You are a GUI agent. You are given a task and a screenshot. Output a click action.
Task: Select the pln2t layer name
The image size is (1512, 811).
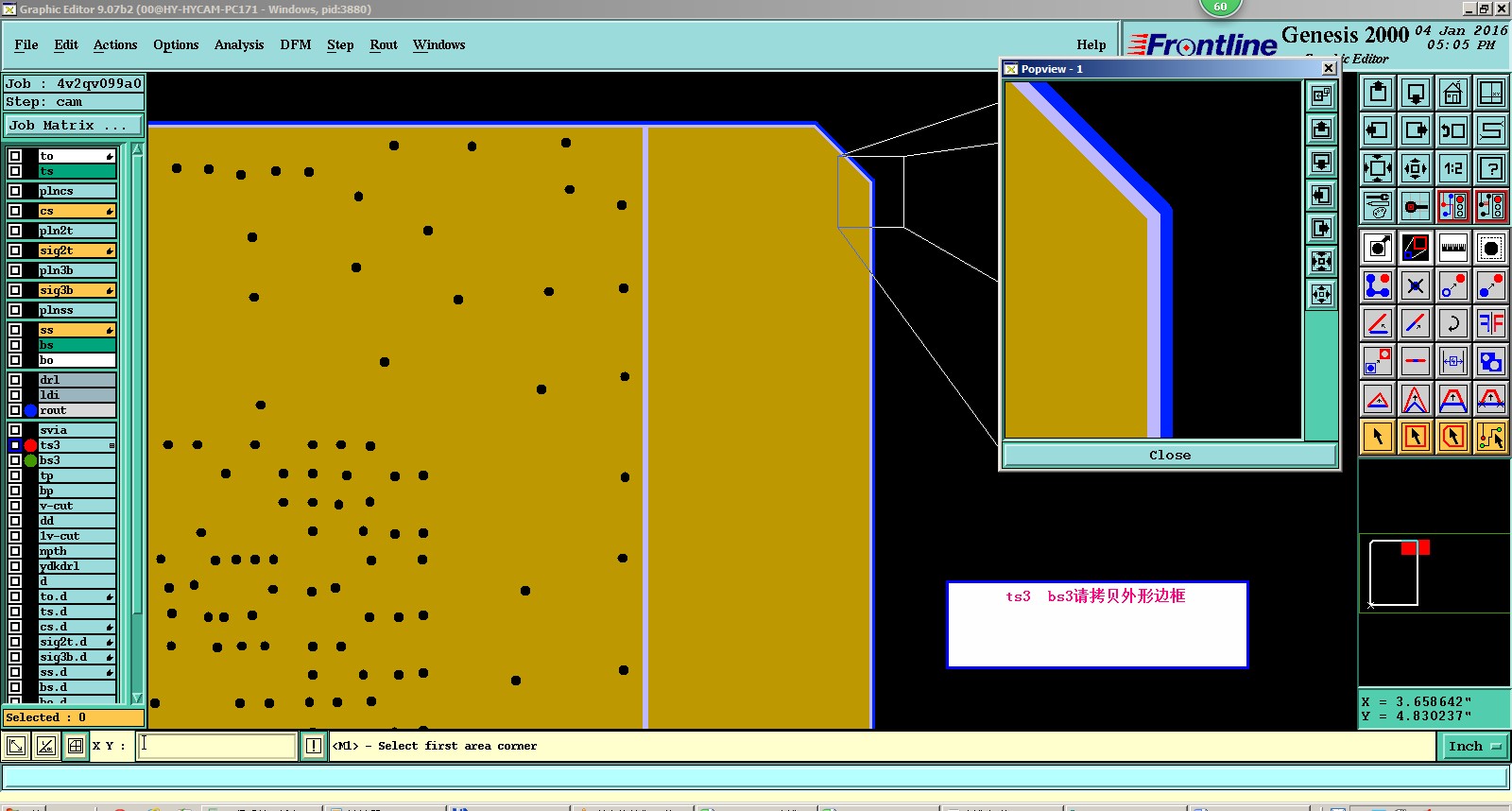[x=77, y=231]
